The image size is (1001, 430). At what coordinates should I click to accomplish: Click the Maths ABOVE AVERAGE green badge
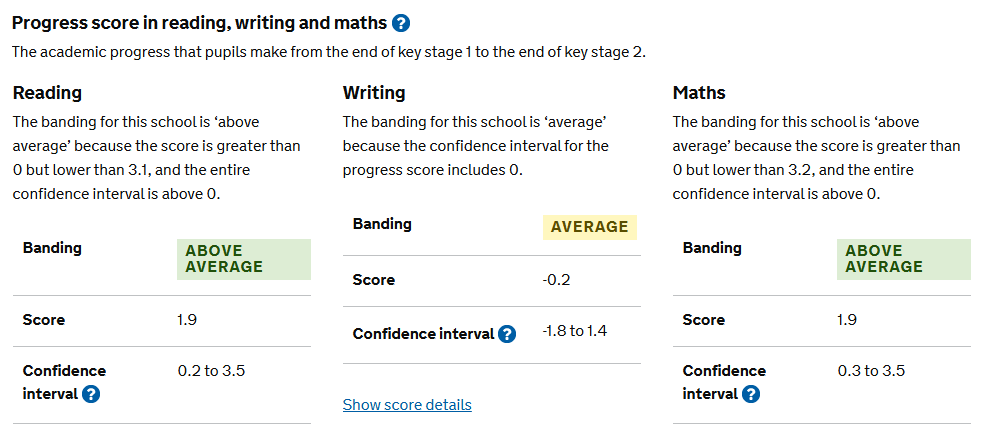(903, 259)
